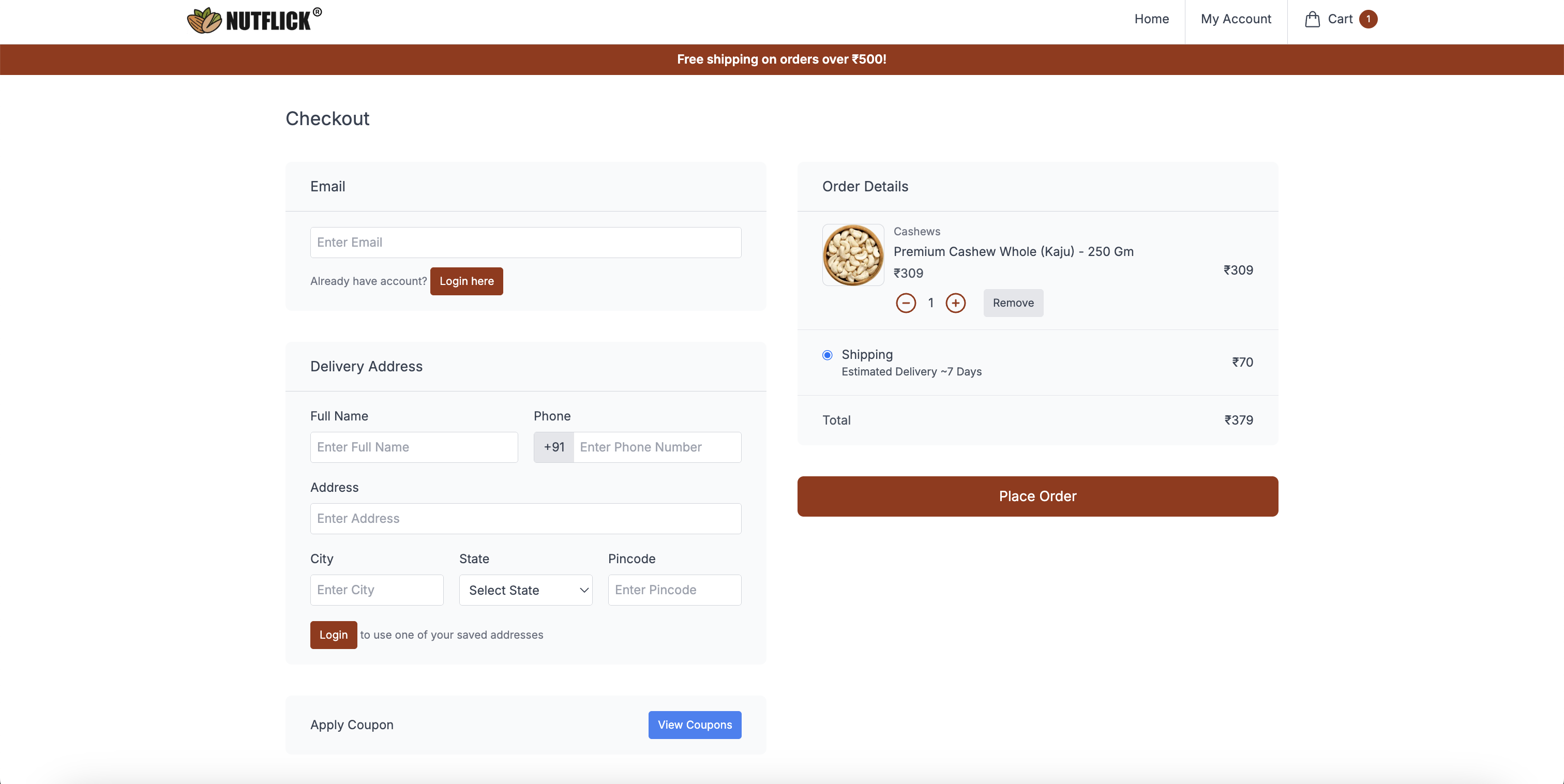Viewport: 1564px width, 784px height.
Task: Click Login for saved addresses
Action: click(x=333, y=635)
